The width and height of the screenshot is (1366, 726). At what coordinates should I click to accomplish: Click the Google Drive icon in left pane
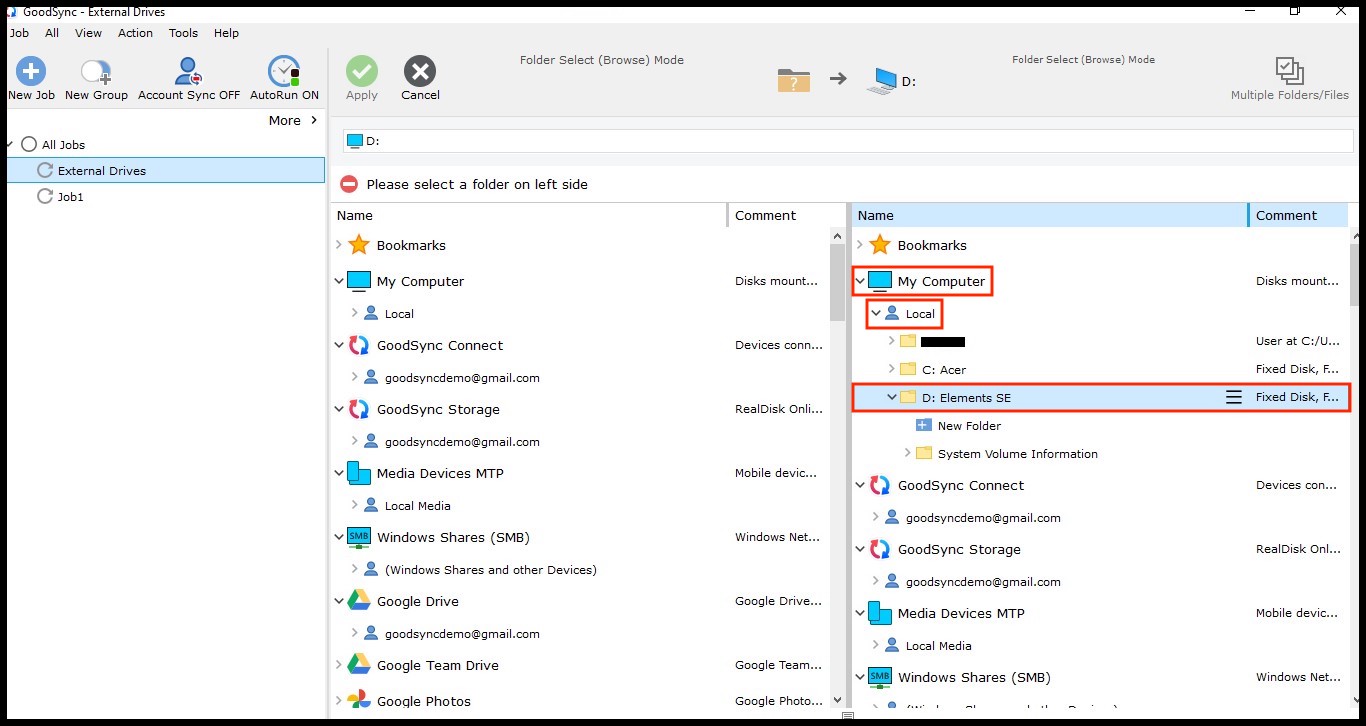[359, 601]
